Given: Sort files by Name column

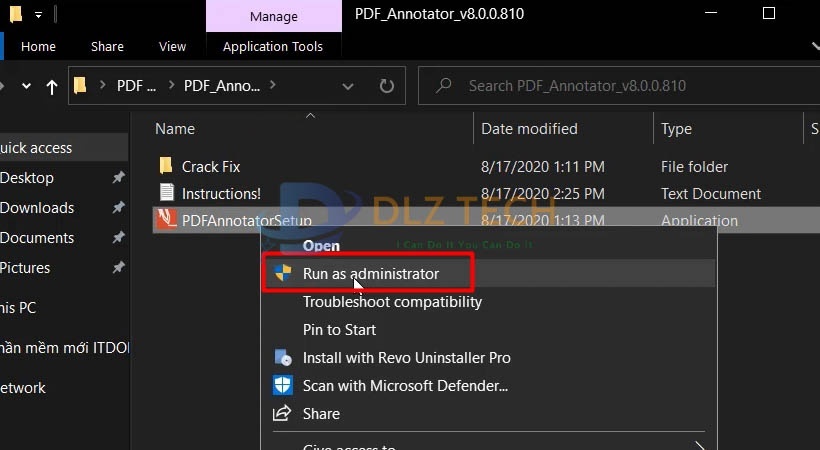Looking at the screenshot, I should [175, 129].
